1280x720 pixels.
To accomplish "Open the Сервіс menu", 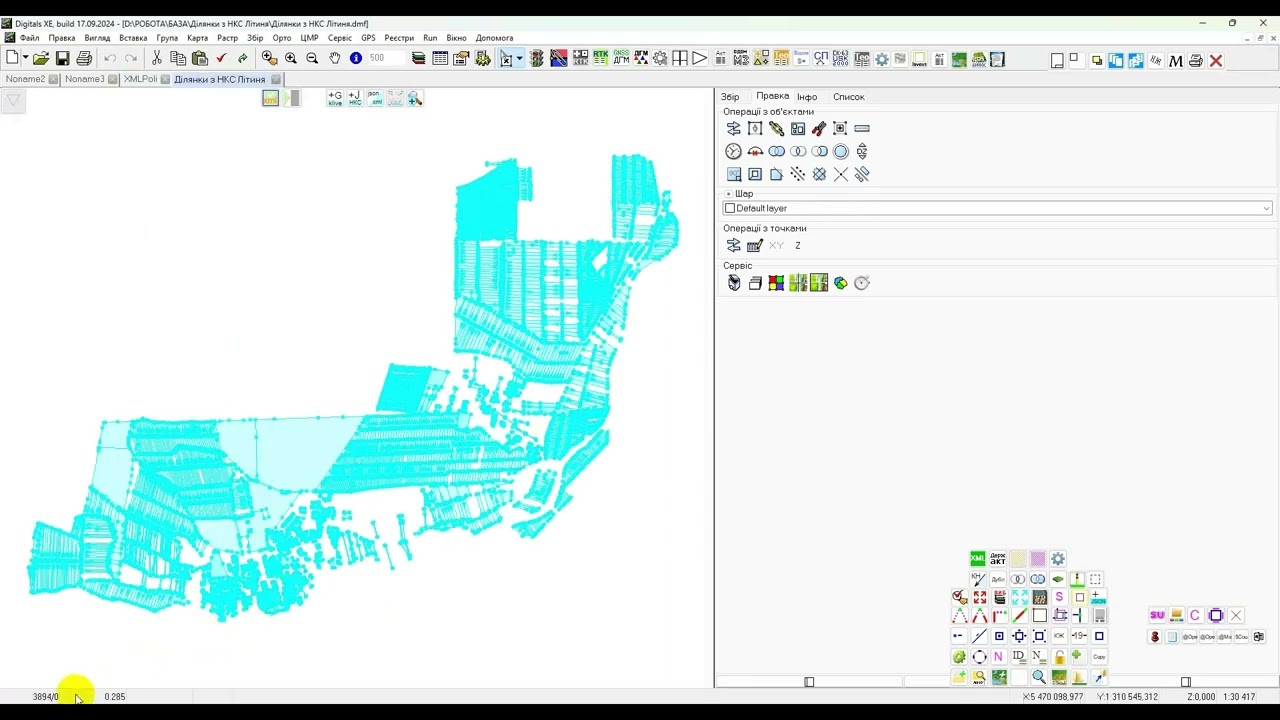I will coord(340,38).
